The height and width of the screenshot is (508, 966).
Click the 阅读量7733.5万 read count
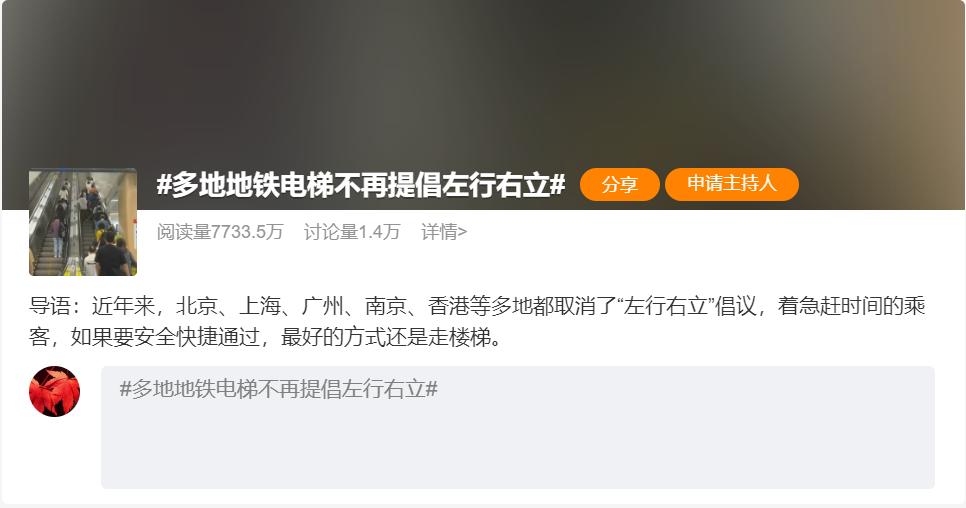(220, 232)
